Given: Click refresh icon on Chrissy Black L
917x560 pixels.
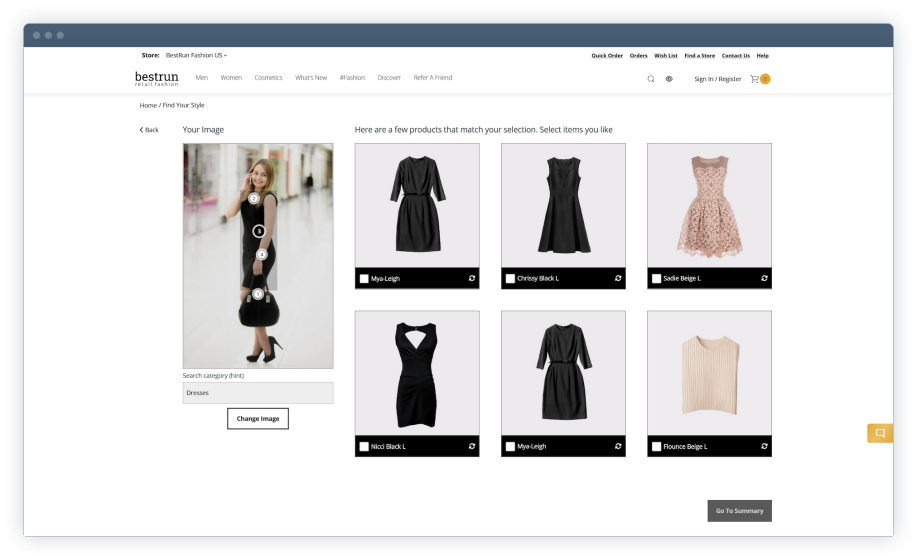Looking at the screenshot, I should [x=618, y=278].
